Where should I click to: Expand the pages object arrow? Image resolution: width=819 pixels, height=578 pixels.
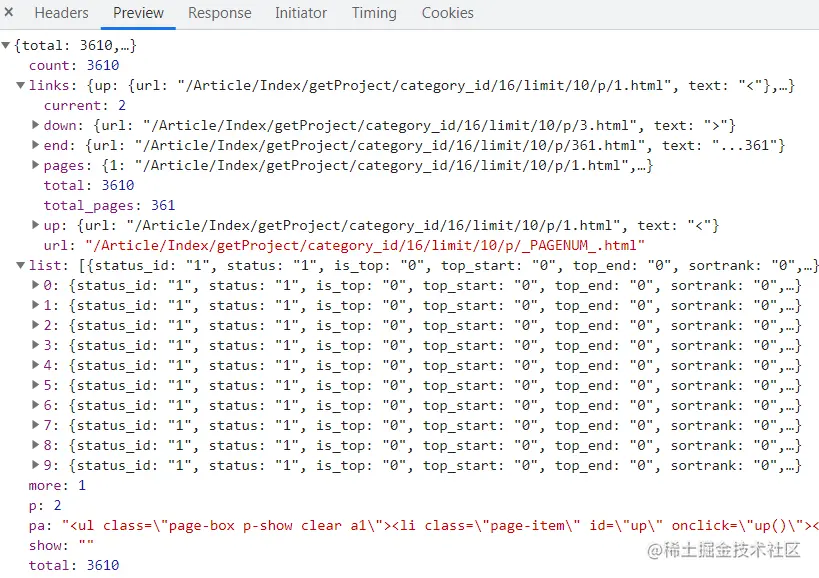point(36,165)
